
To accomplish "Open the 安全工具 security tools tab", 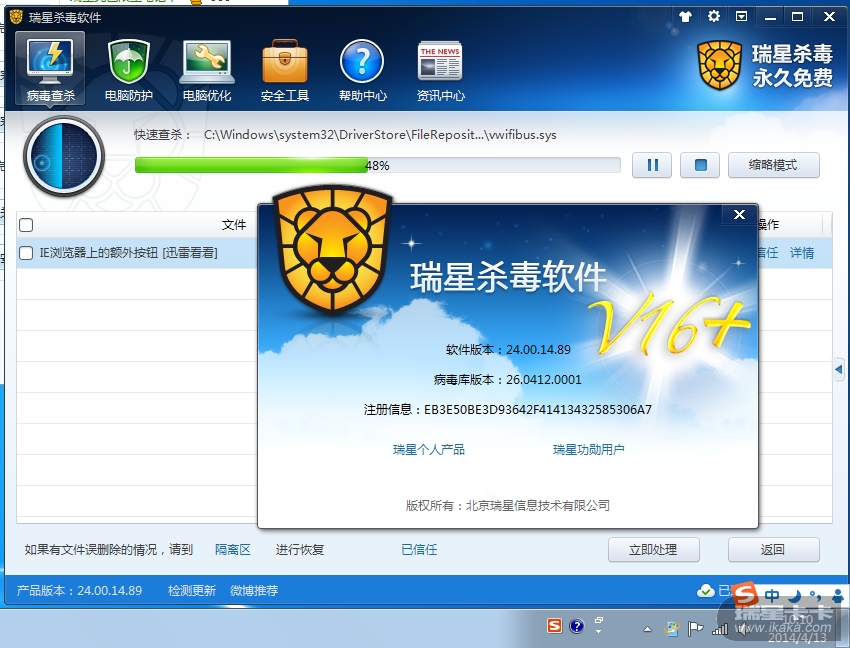I will (x=285, y=70).
